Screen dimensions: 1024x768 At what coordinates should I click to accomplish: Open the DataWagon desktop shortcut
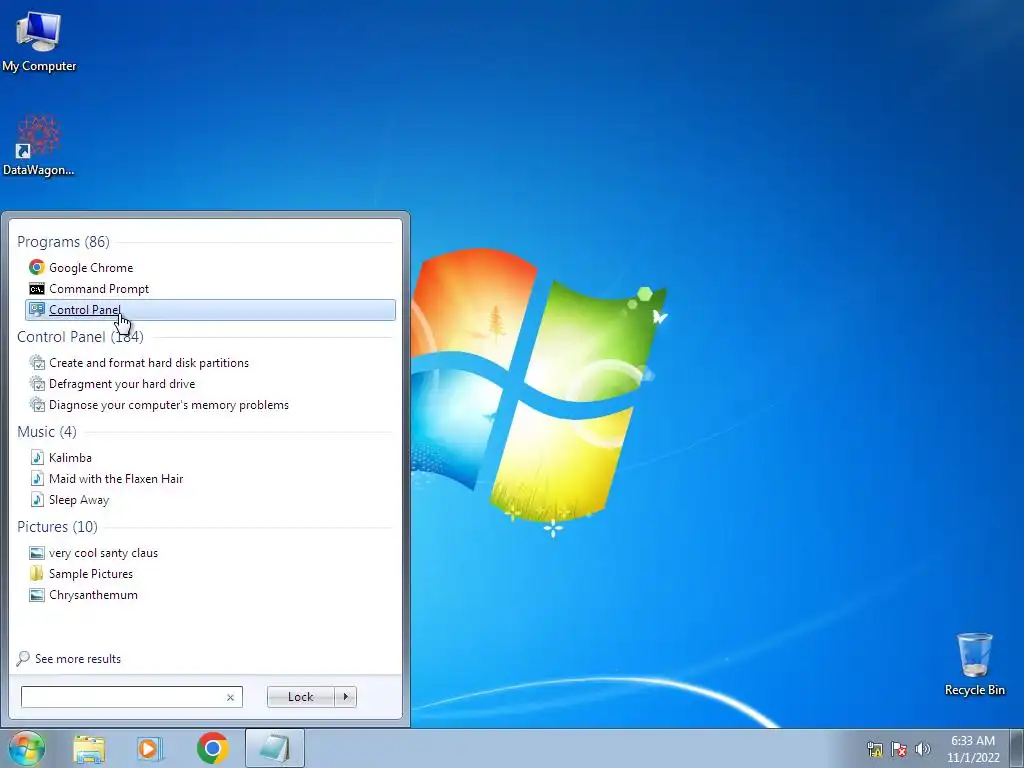(39, 145)
